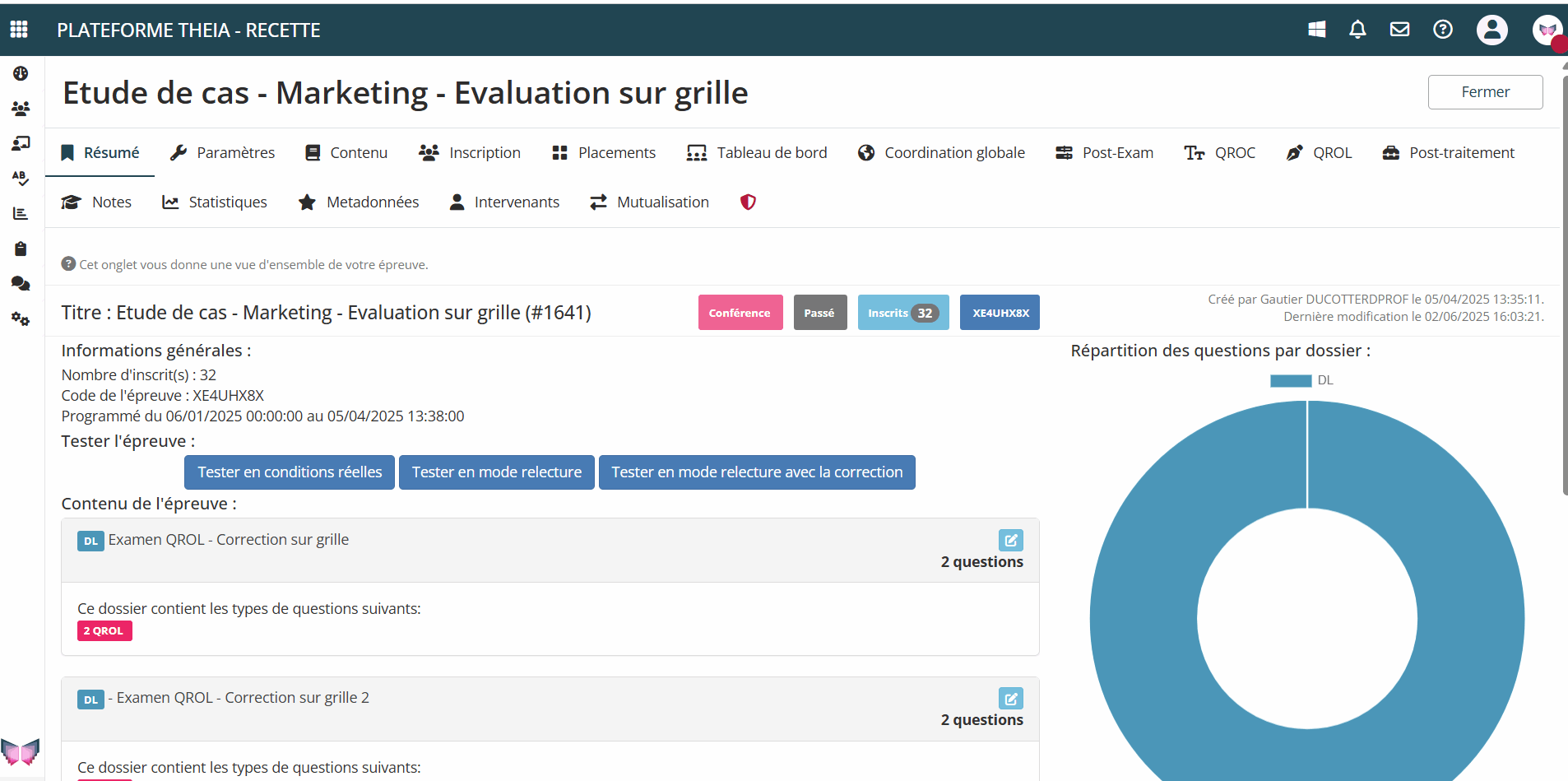Open the apps grid menu icon
1568x781 pixels.
[19, 30]
